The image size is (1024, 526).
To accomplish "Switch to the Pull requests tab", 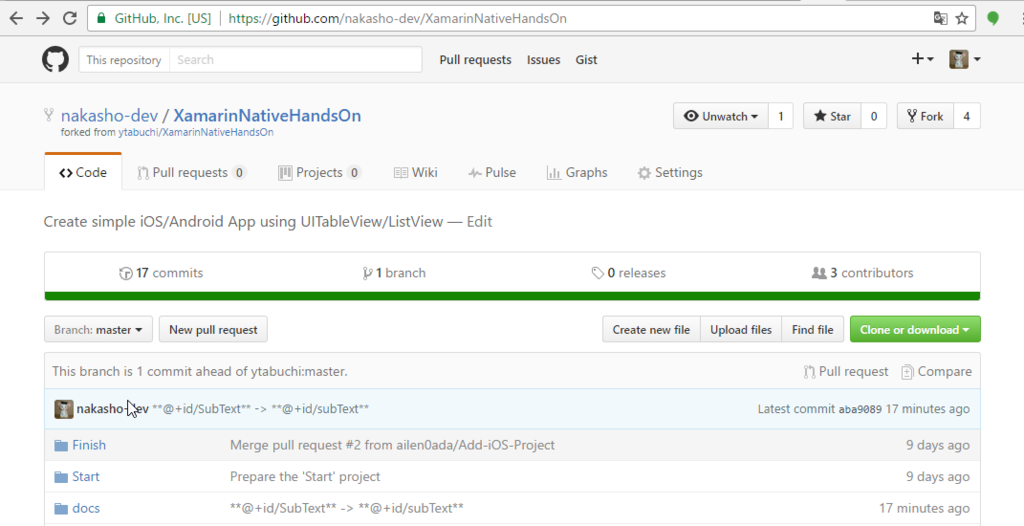I will (191, 173).
